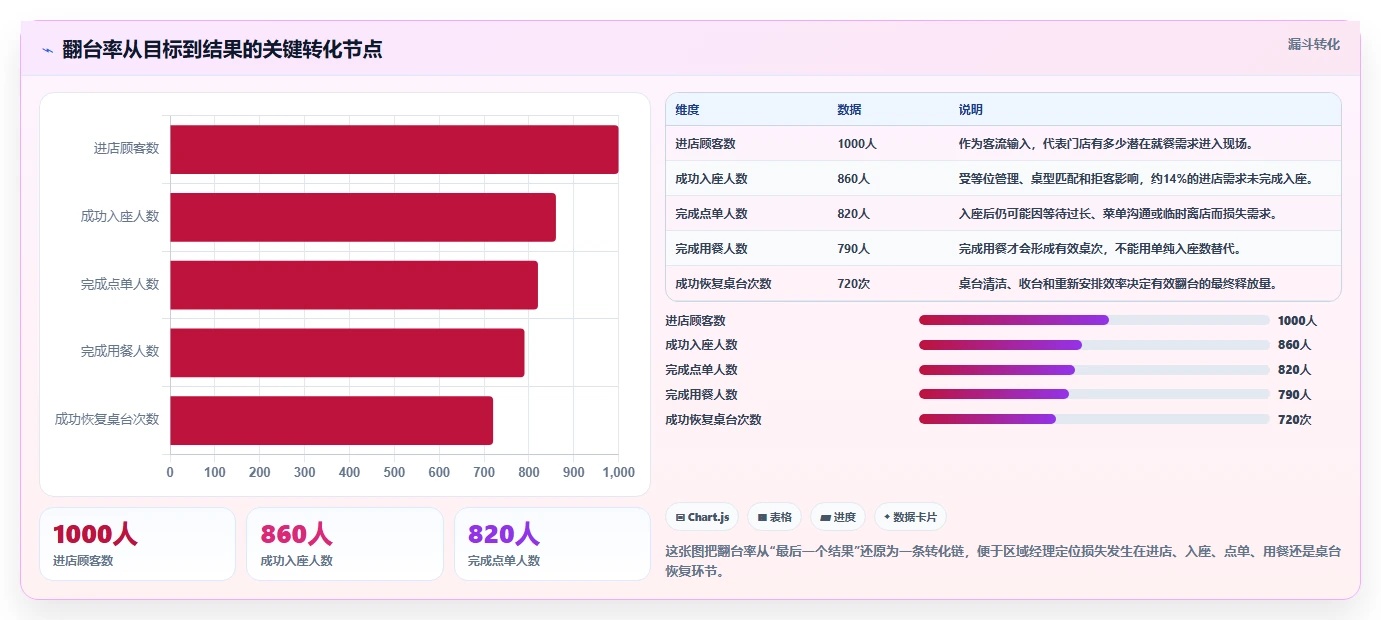Click the 维度 table column header
Viewport: 1381px width, 620px height.
[x=687, y=110]
